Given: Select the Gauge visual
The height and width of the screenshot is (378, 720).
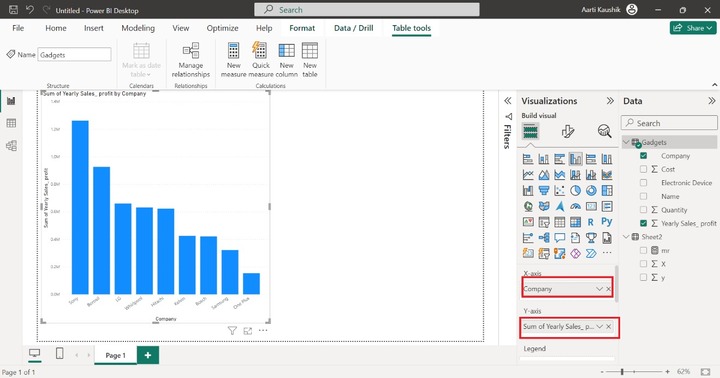Looking at the screenshot, I should coord(575,206).
